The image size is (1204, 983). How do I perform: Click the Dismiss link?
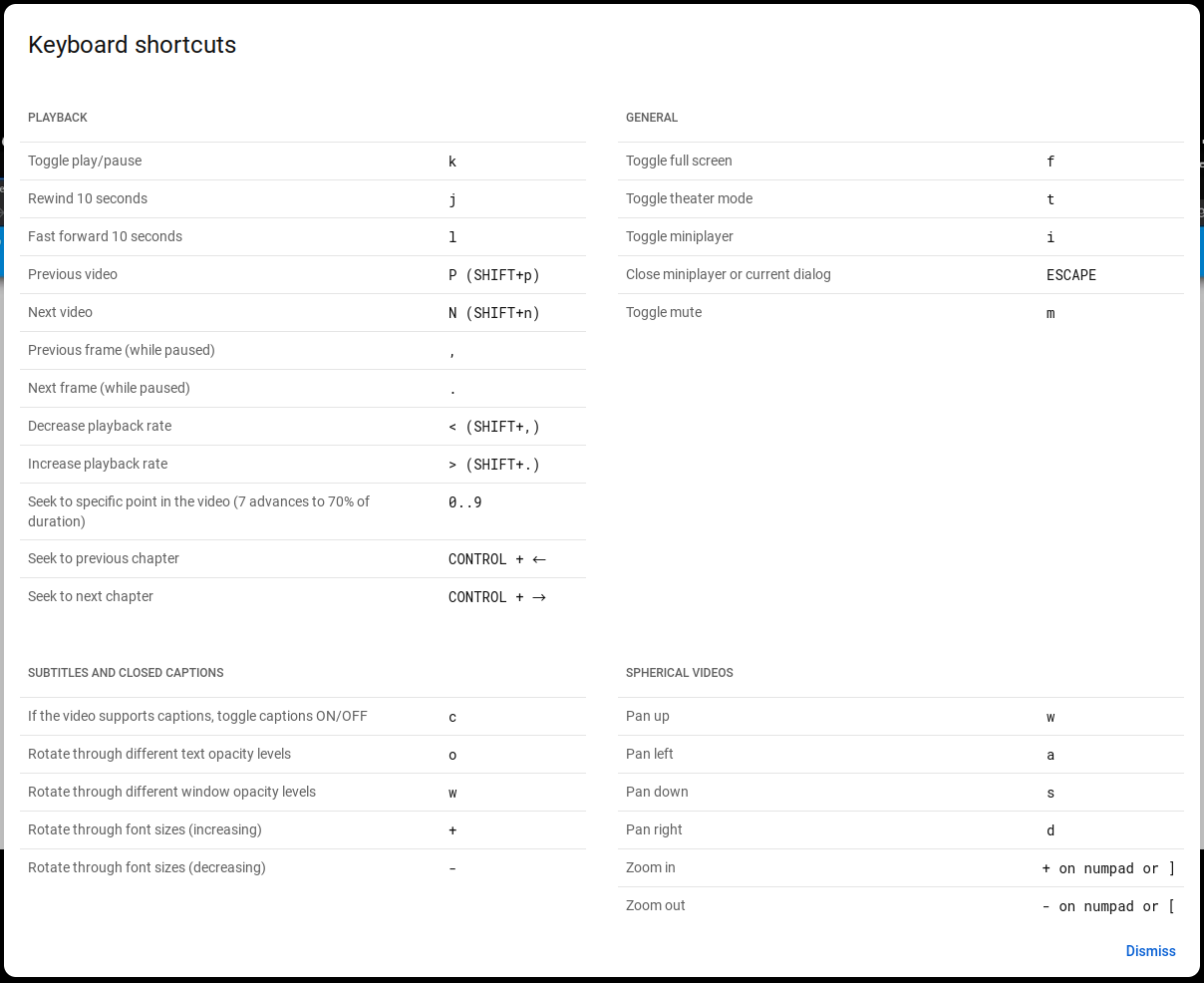tap(1150, 951)
